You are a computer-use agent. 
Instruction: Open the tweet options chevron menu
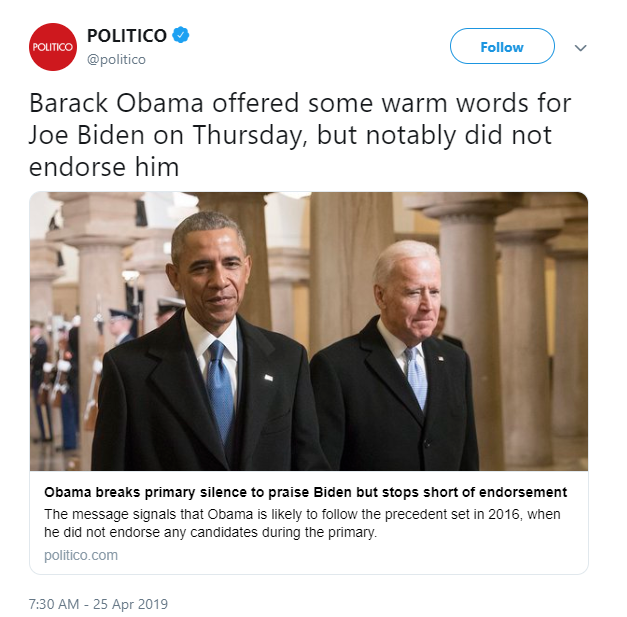pyautogui.click(x=580, y=48)
